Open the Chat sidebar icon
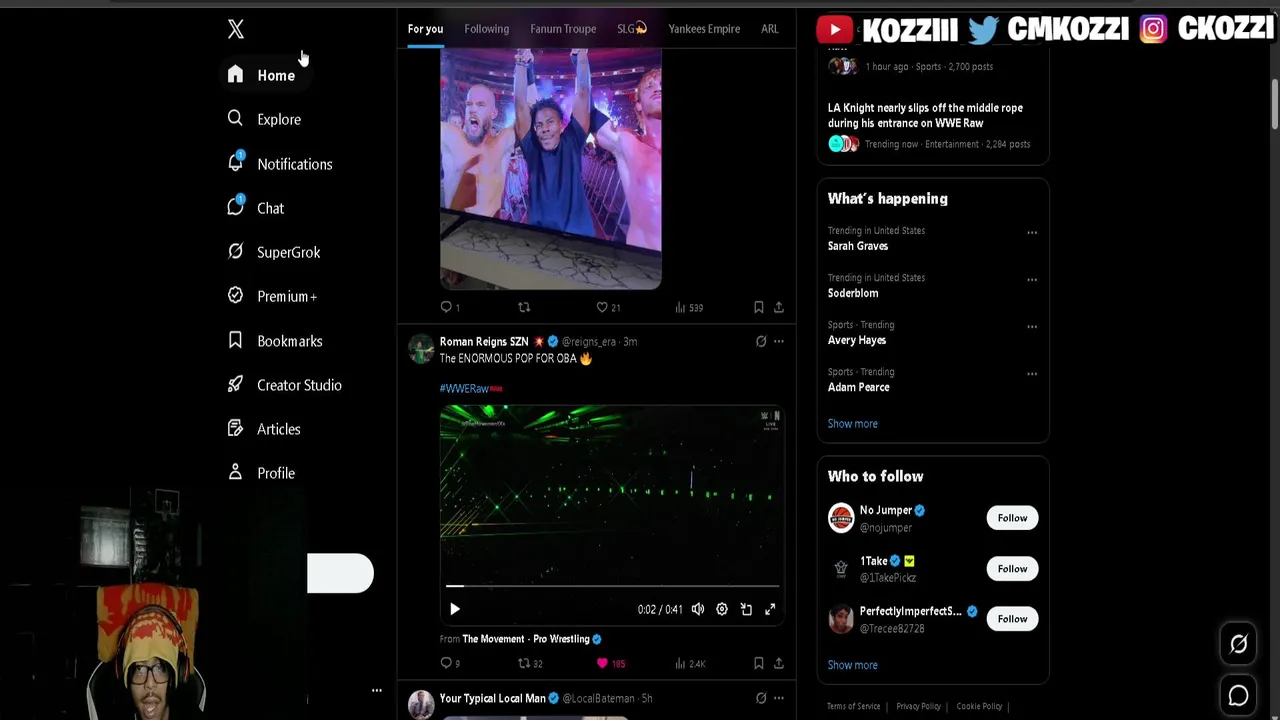 235,207
